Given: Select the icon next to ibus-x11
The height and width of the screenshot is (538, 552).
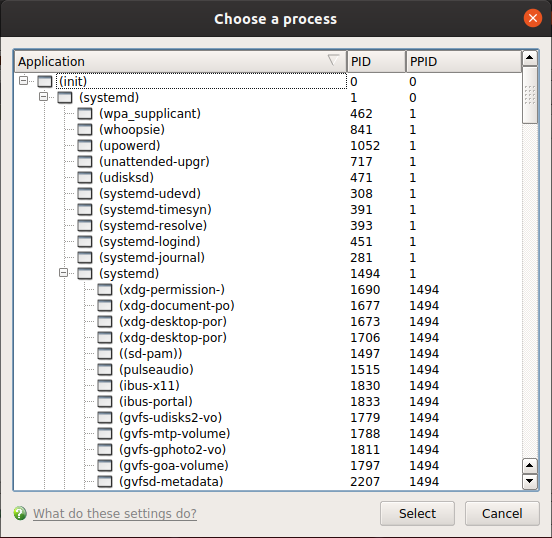Looking at the screenshot, I should pos(105,386).
